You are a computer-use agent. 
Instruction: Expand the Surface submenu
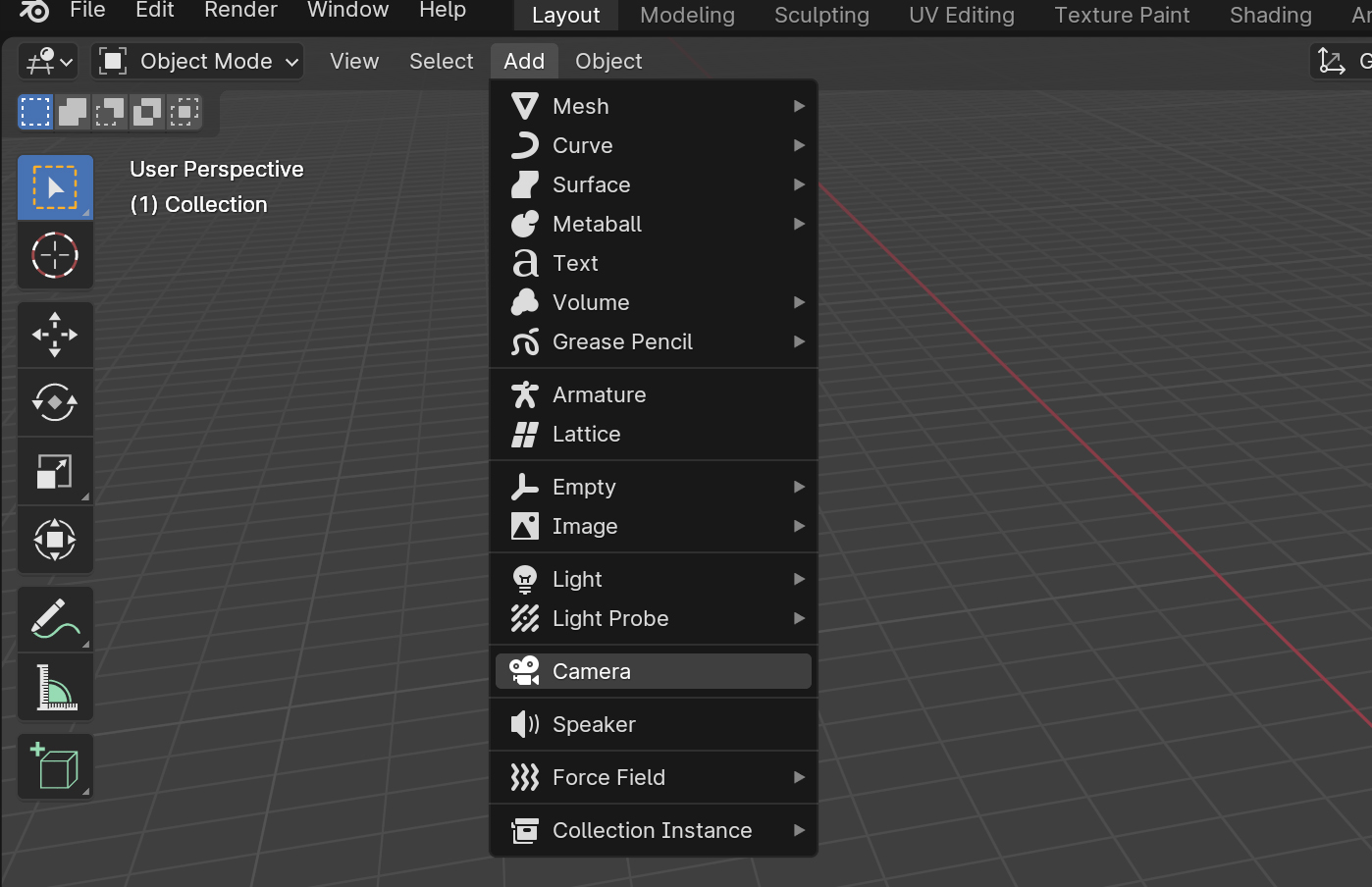tap(654, 184)
